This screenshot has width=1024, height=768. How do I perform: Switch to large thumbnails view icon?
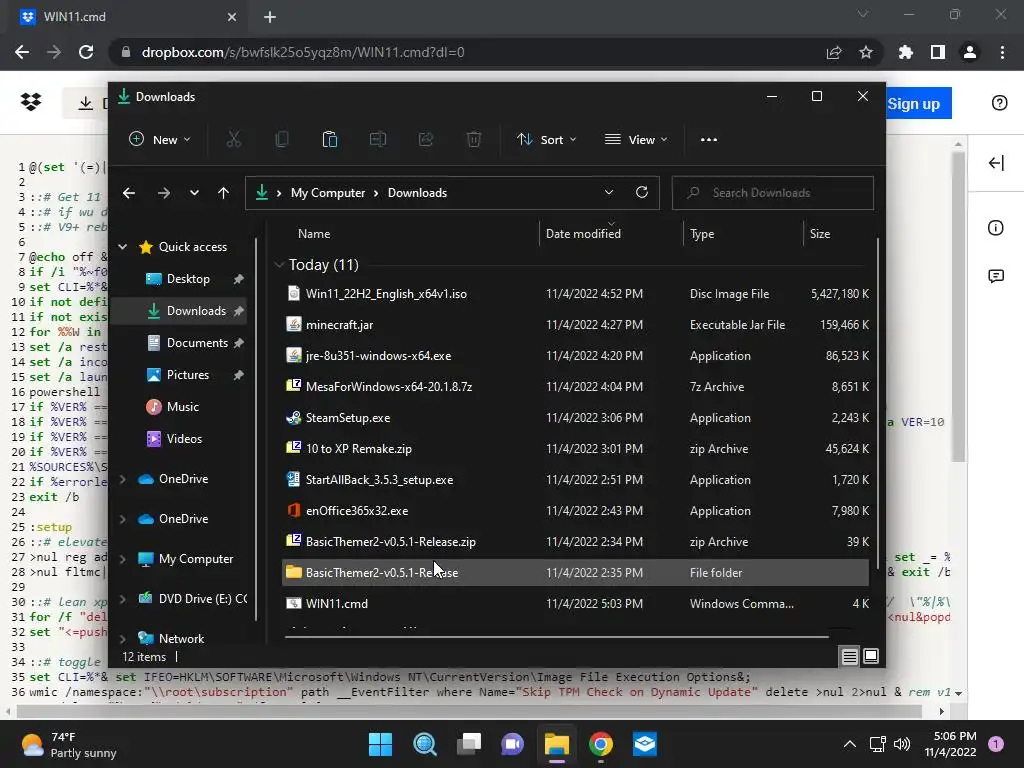tap(871, 656)
